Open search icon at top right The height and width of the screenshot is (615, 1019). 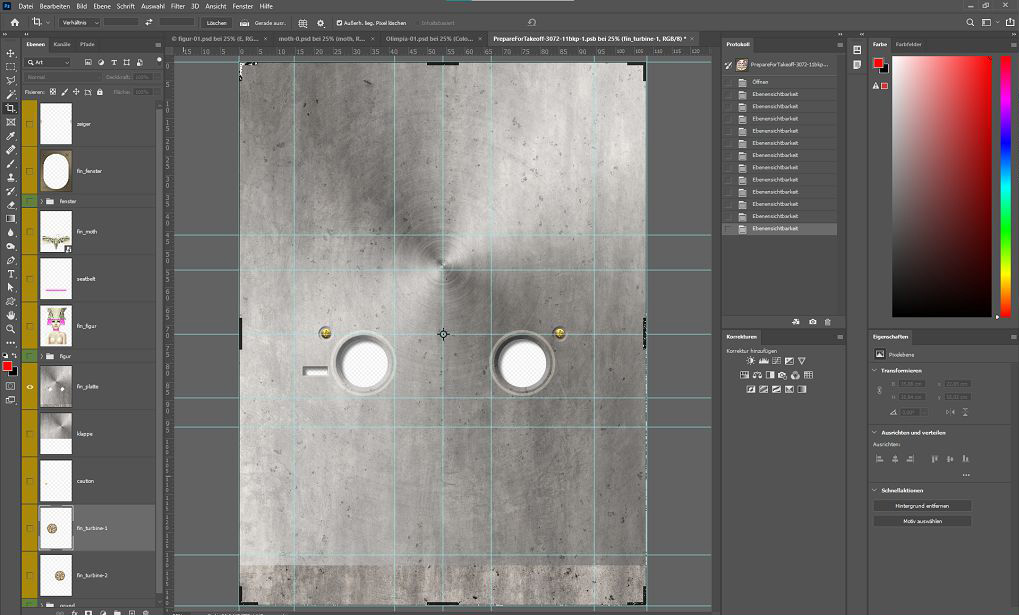970,22
